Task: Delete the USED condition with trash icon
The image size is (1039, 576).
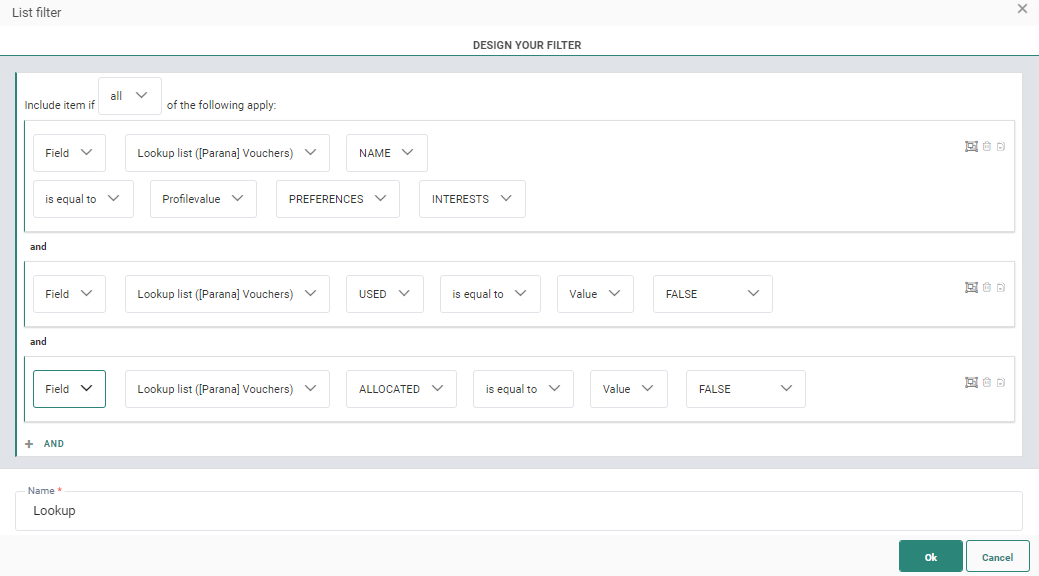Action: click(987, 287)
